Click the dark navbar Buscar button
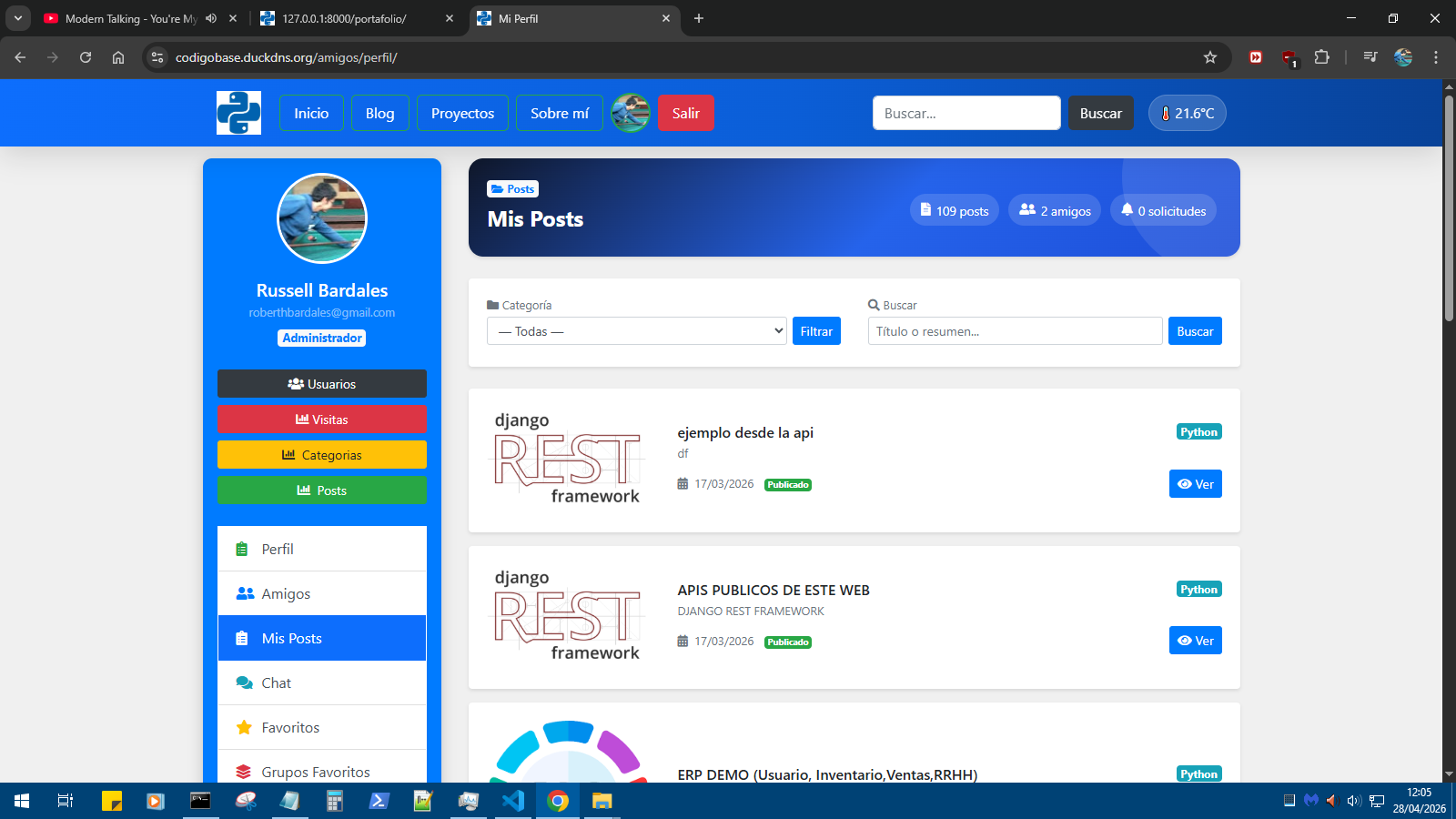The height and width of the screenshot is (819, 1456). click(1101, 113)
